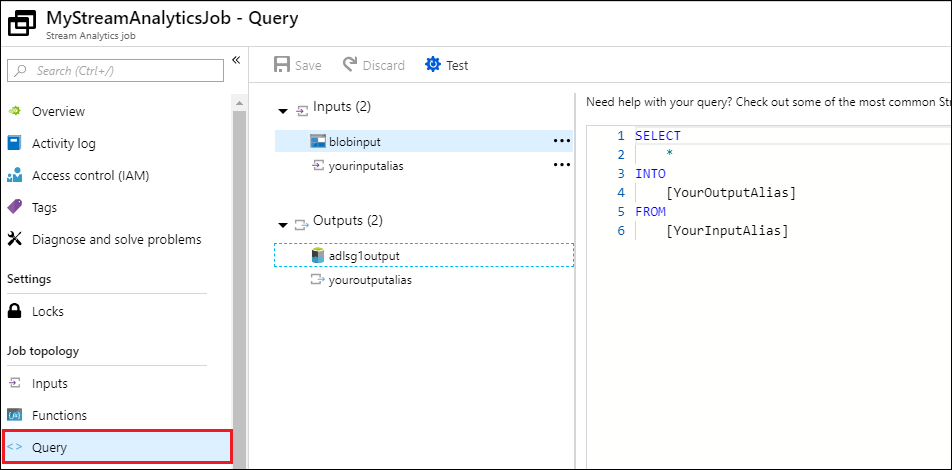The height and width of the screenshot is (470, 952).
Task: Click the yourinputalias input icon
Action: click(318, 165)
